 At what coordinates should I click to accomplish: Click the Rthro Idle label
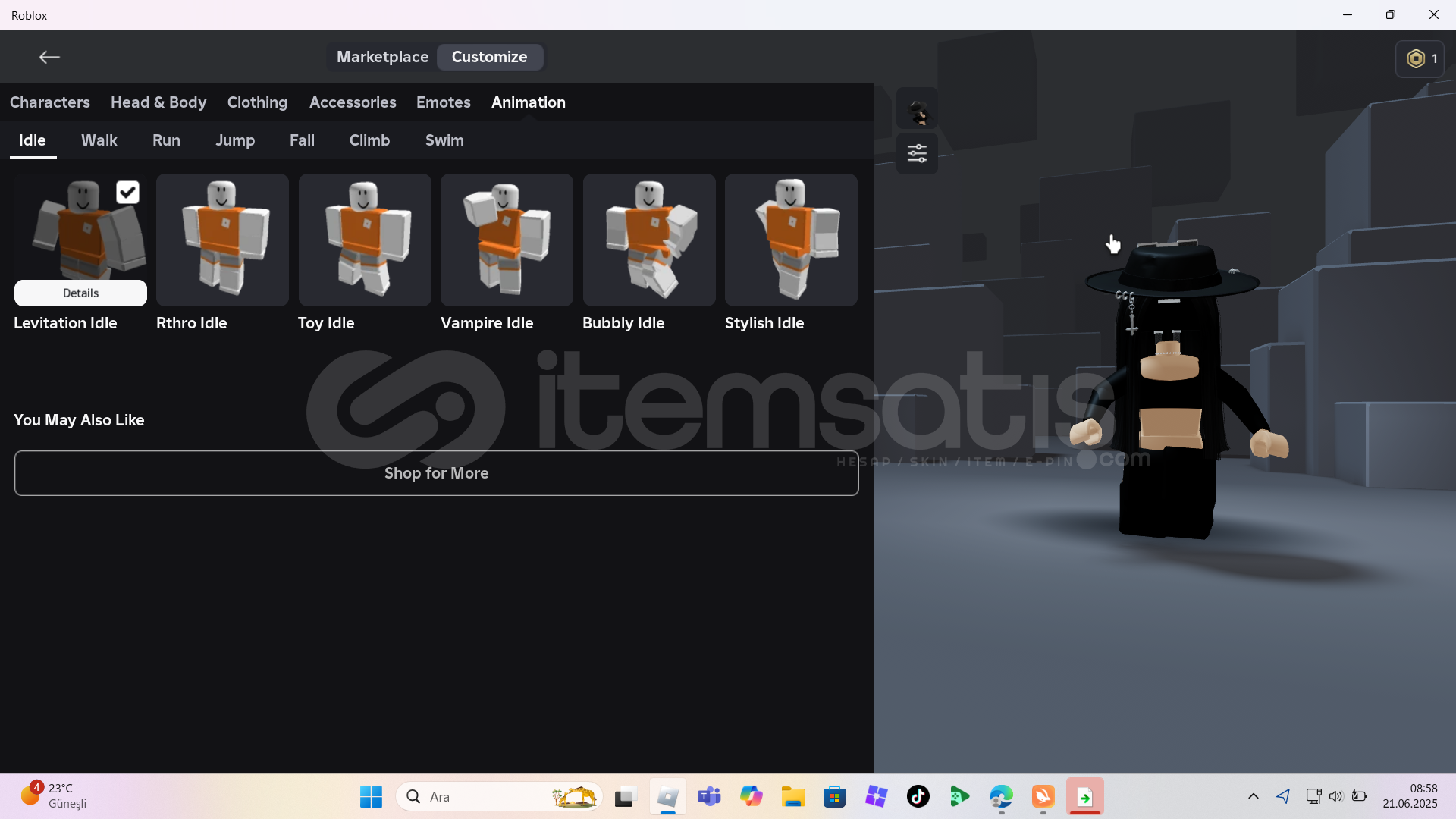coord(192,323)
